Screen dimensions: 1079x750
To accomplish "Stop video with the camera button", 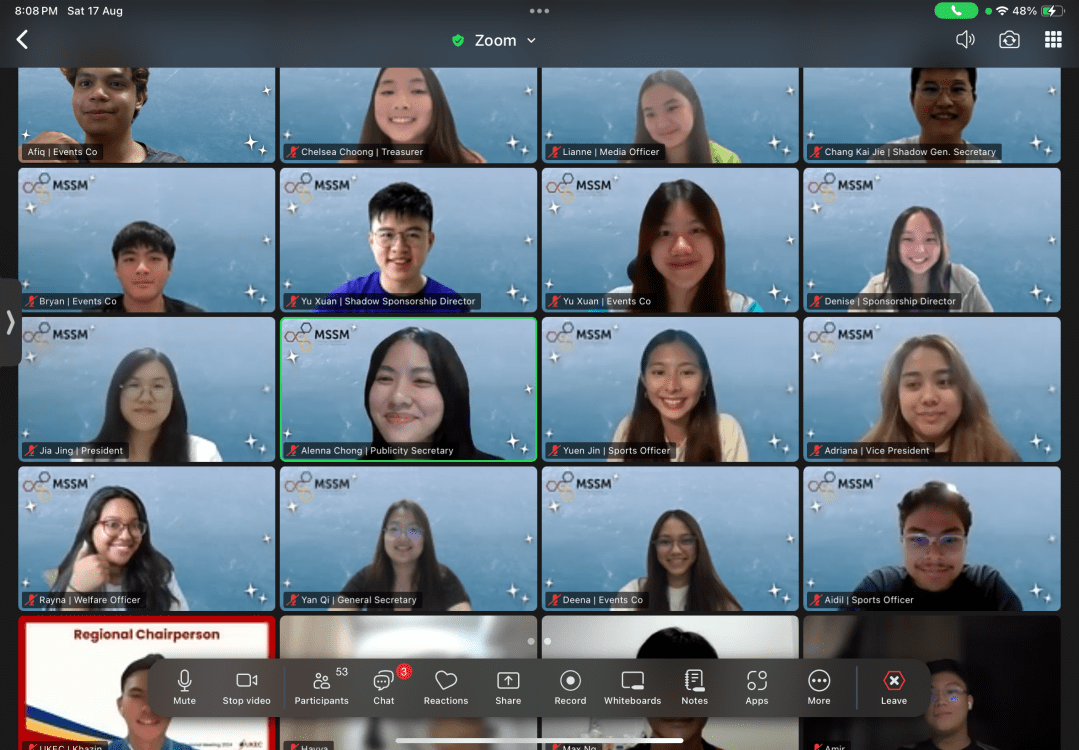I will pyautogui.click(x=246, y=686).
